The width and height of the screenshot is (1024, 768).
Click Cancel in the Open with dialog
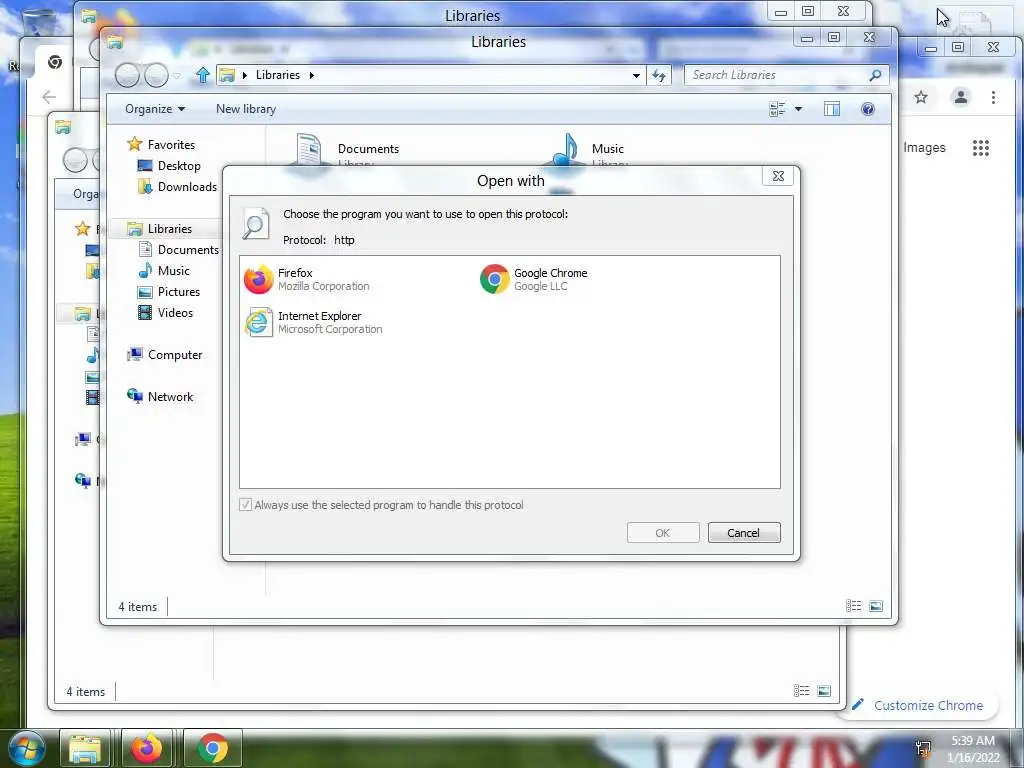pyautogui.click(x=744, y=533)
